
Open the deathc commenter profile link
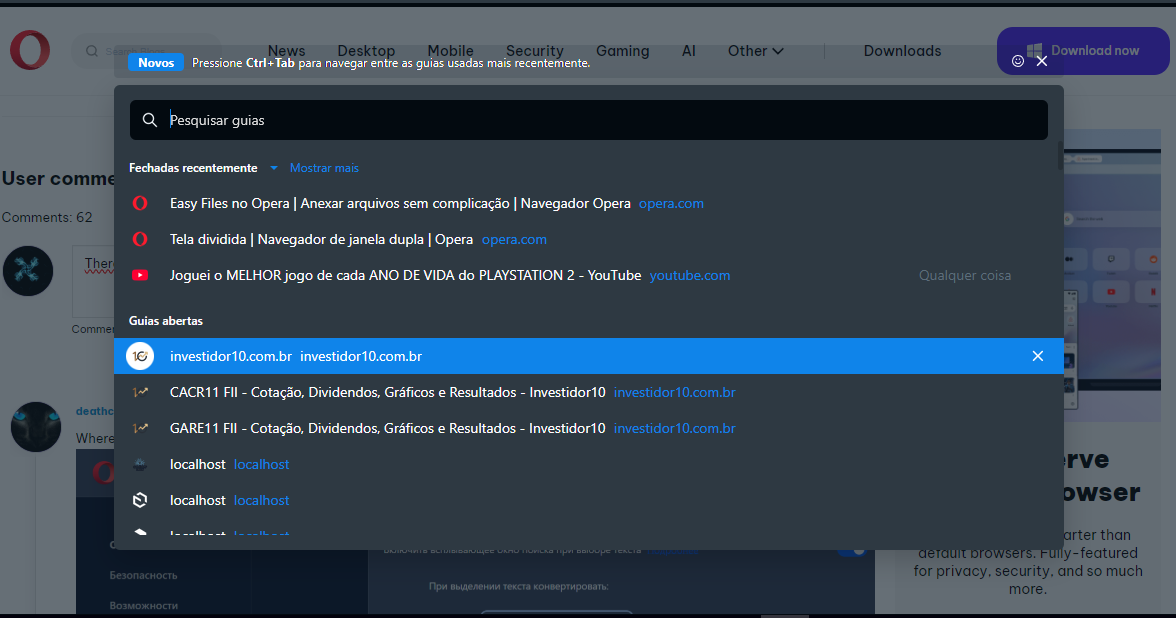click(94, 411)
